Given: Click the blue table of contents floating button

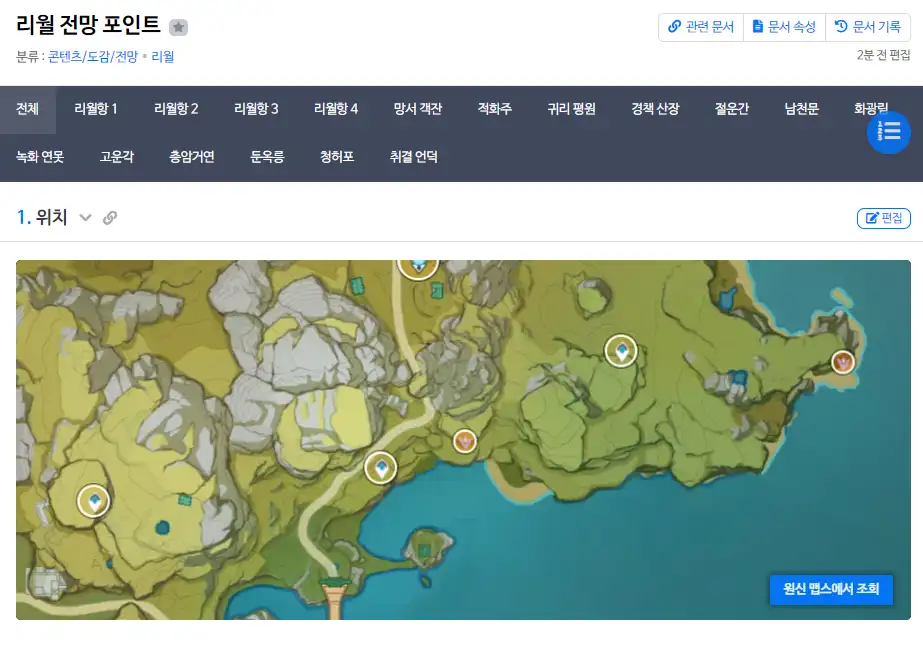Looking at the screenshot, I should point(888,132).
